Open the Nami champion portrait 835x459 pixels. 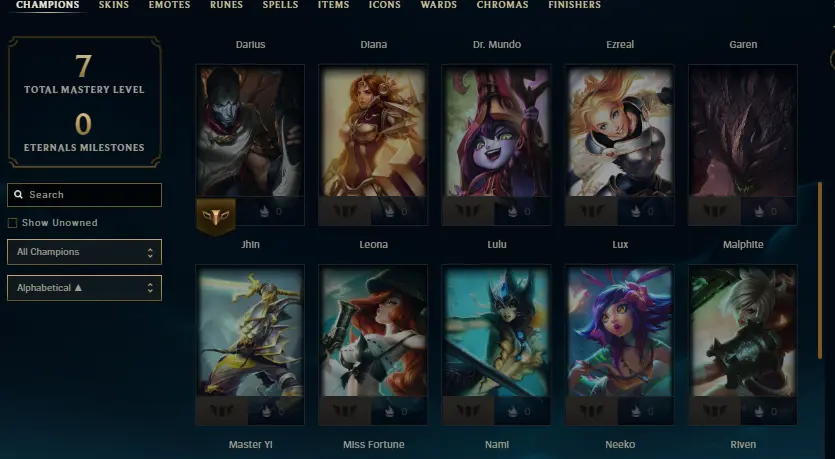point(496,331)
